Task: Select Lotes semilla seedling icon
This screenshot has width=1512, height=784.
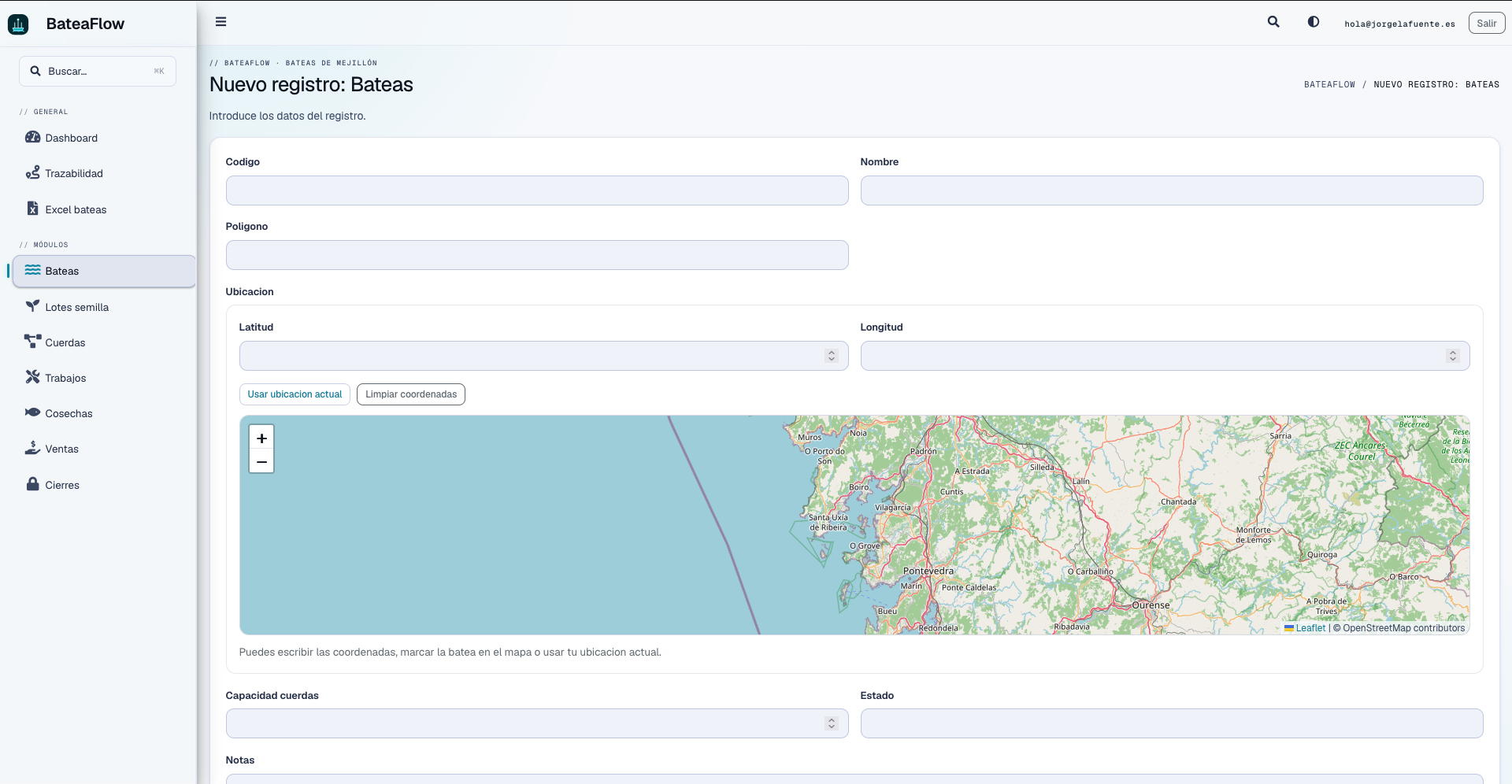Action: coord(32,306)
